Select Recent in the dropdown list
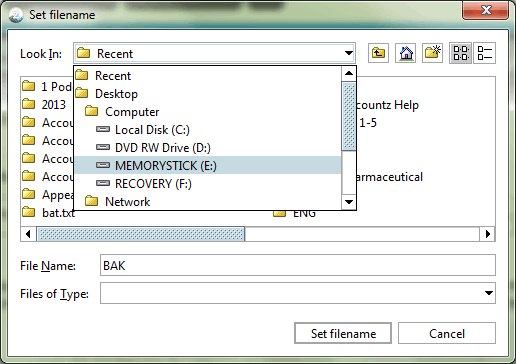Image resolution: width=516 pixels, height=364 pixels. [208, 76]
